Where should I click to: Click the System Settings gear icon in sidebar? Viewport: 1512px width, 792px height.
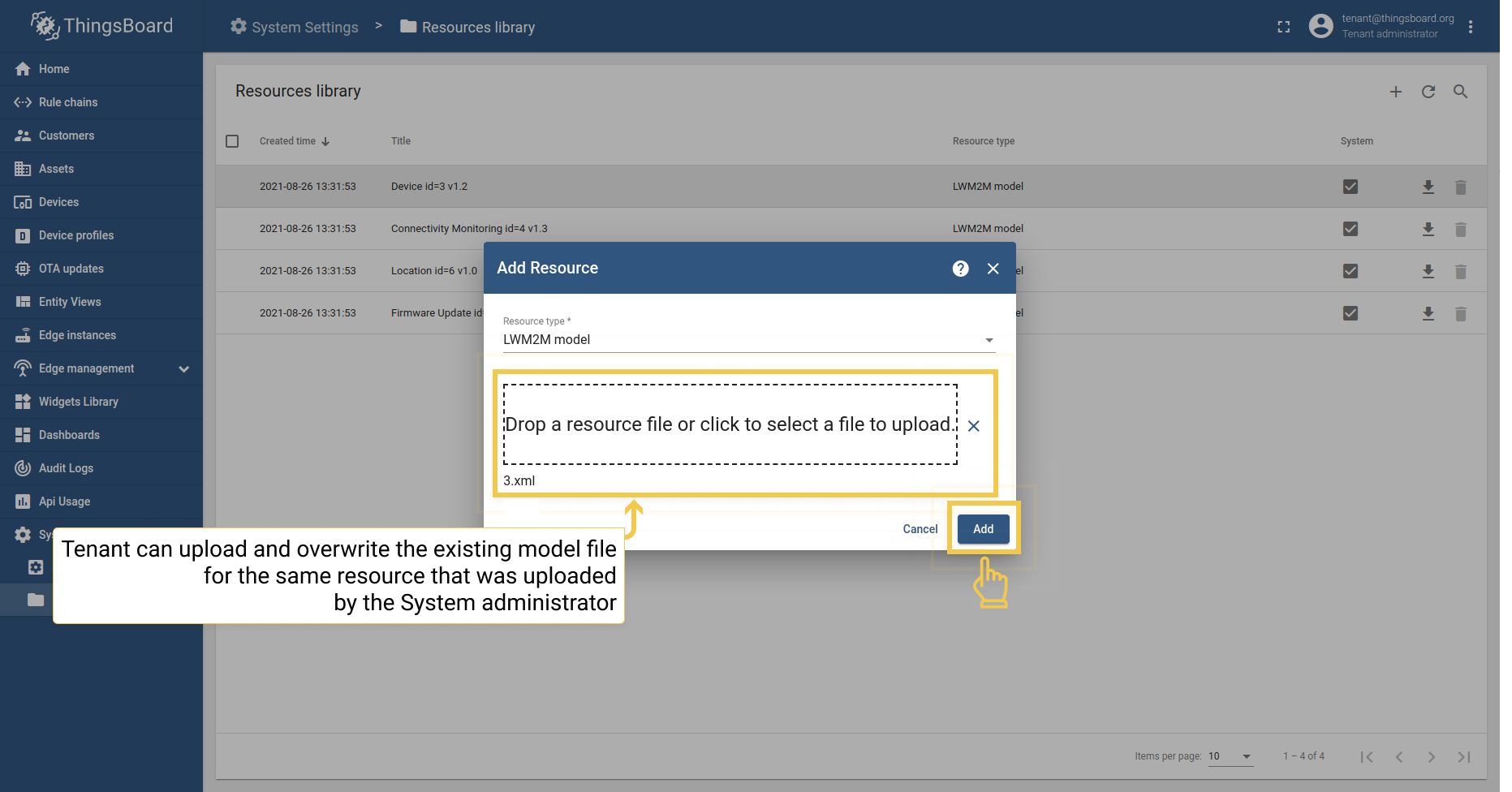[x=23, y=535]
